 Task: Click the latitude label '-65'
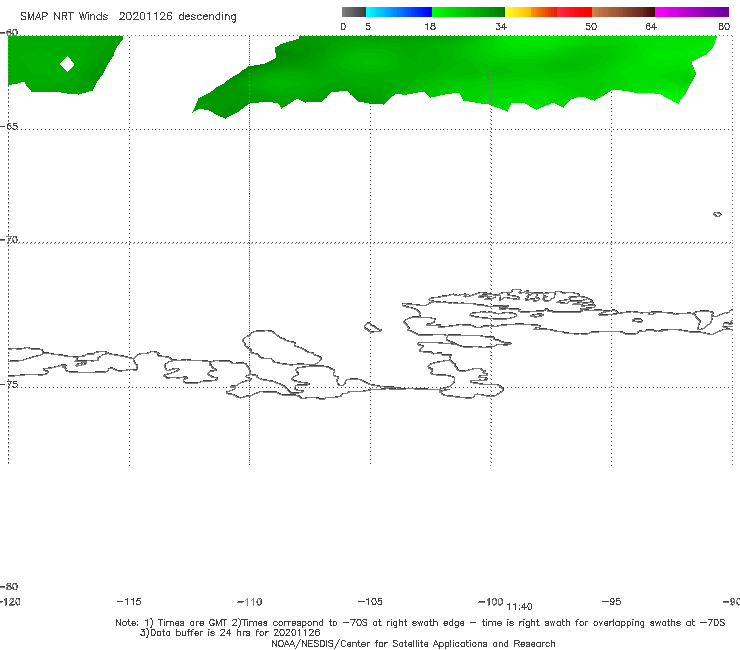[9, 127]
